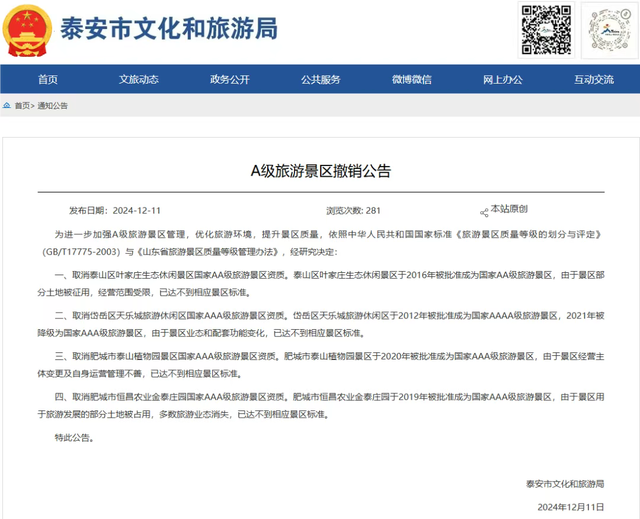Click the 通知公告 breadcrumb link
This screenshot has height=519, width=640.
pos(53,106)
